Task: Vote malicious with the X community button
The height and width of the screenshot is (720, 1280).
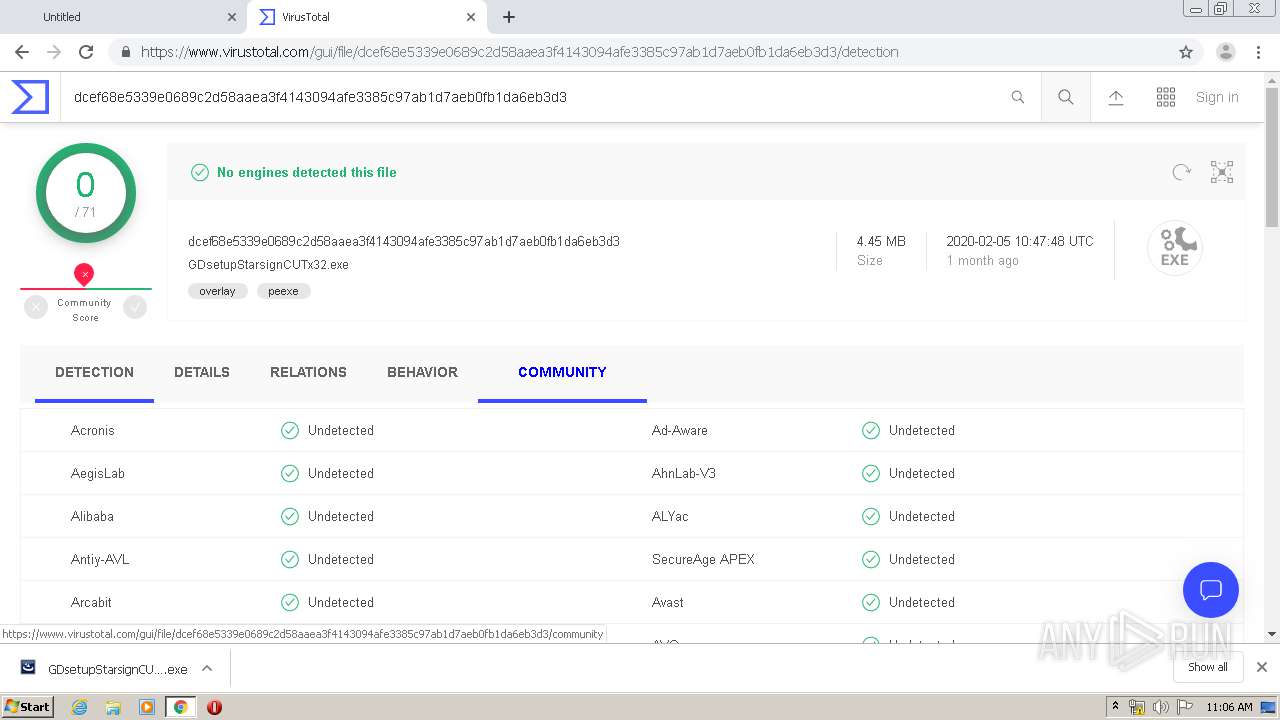Action: tap(36, 308)
